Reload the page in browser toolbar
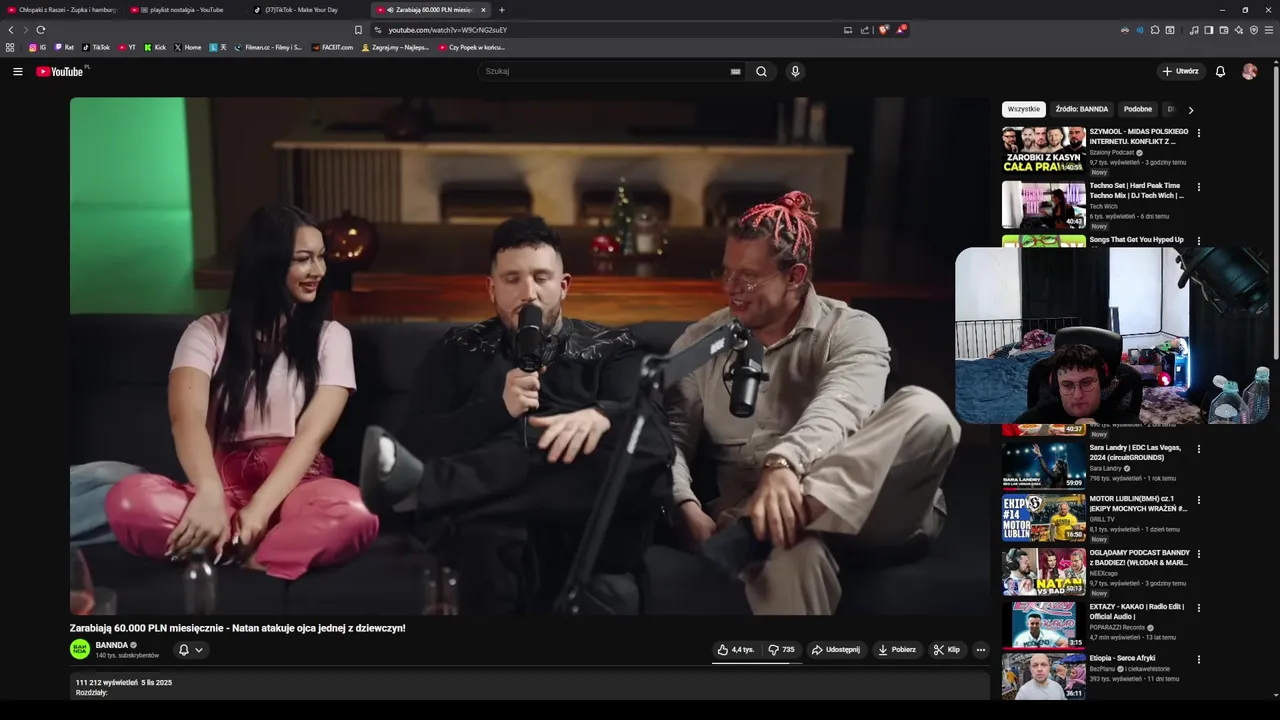Image resolution: width=1280 pixels, height=720 pixels. (40, 30)
